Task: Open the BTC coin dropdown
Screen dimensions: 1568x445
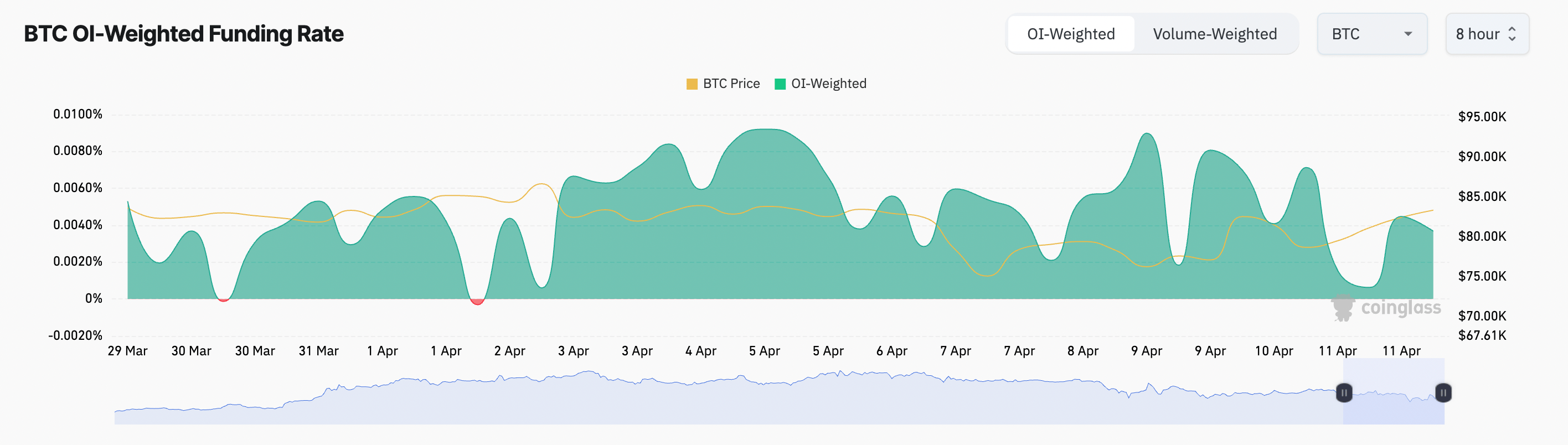Action: [x=1371, y=34]
